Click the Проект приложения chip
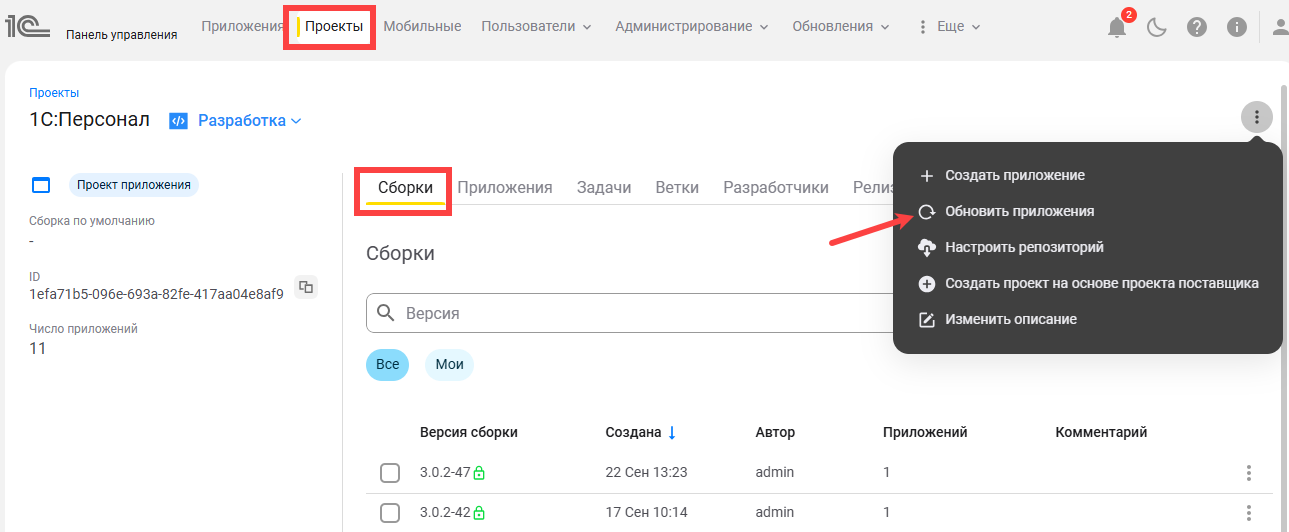This screenshot has width=1289, height=532. click(134, 185)
